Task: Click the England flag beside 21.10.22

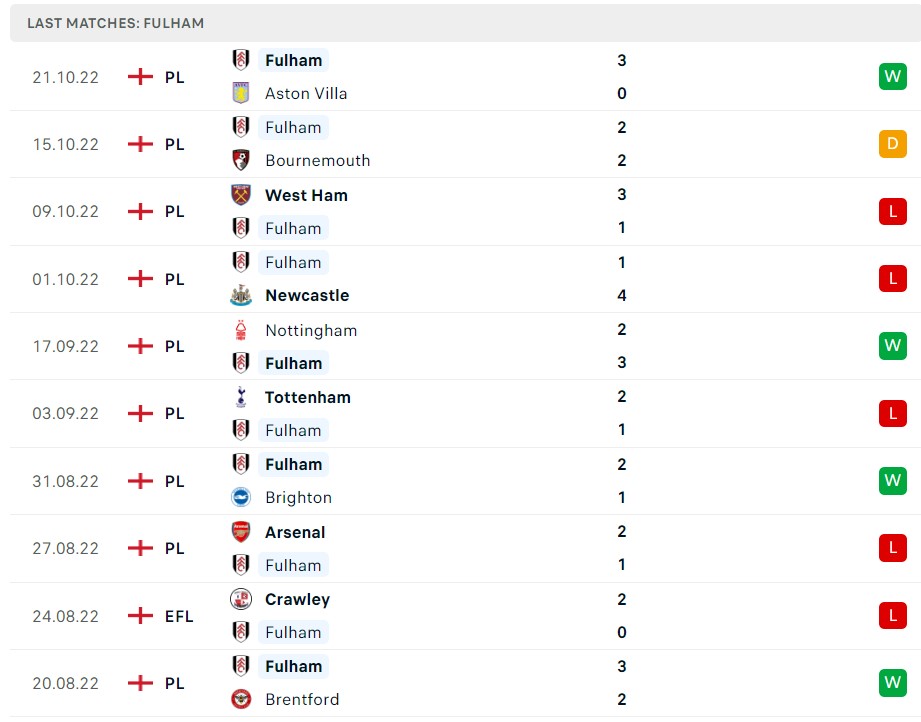Action: [x=140, y=77]
